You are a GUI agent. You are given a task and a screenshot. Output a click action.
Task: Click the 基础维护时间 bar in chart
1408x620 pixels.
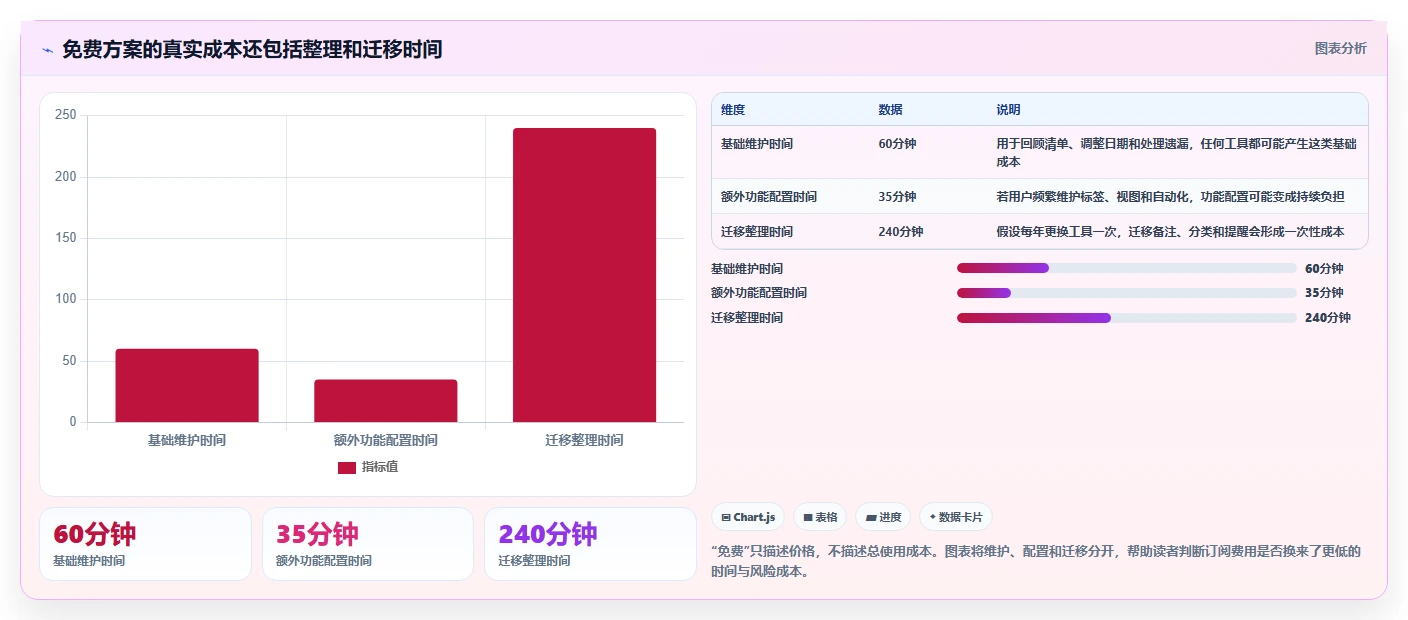(x=187, y=385)
